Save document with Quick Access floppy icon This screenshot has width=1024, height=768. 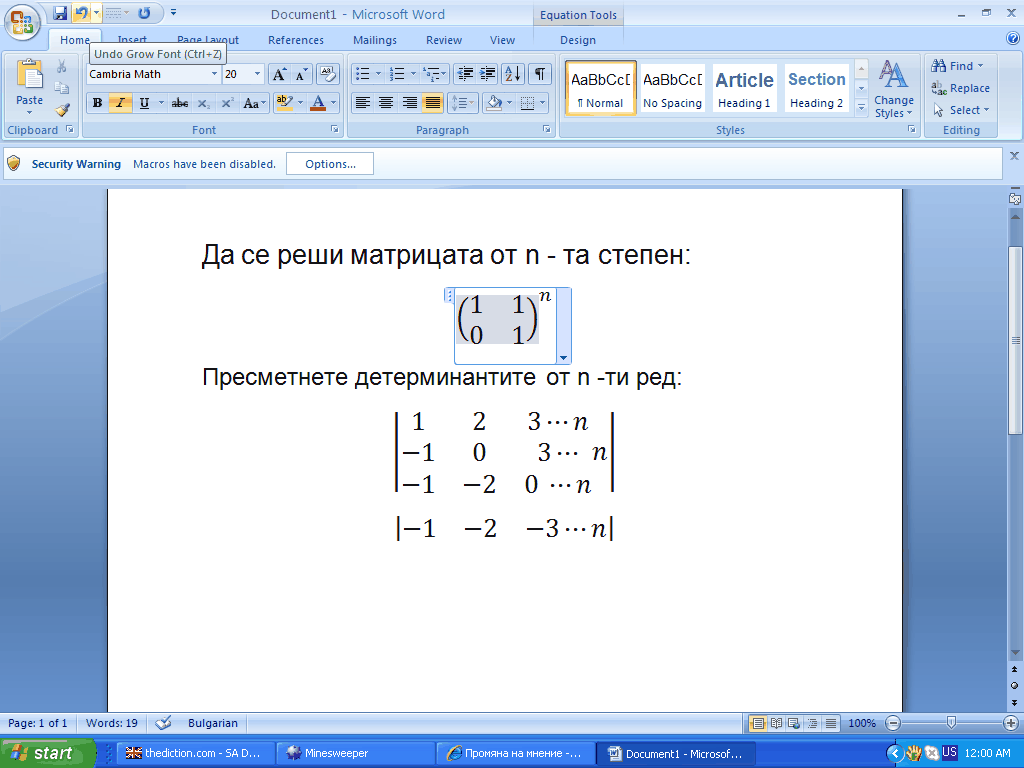(60, 13)
